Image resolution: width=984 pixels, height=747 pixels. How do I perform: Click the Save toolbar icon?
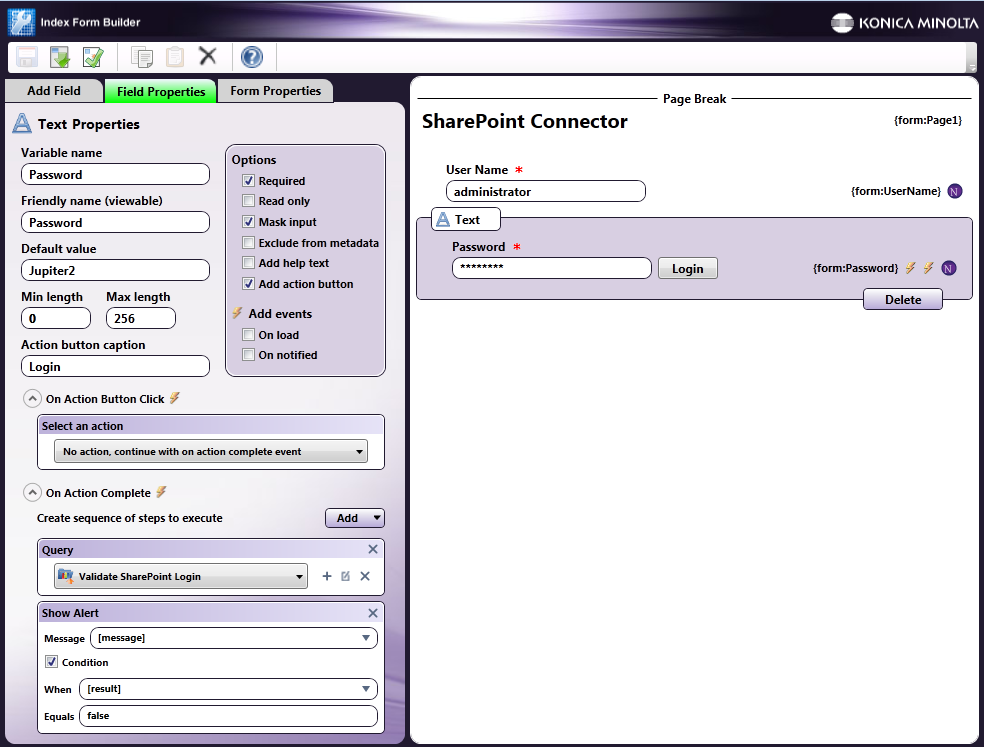tap(26, 57)
